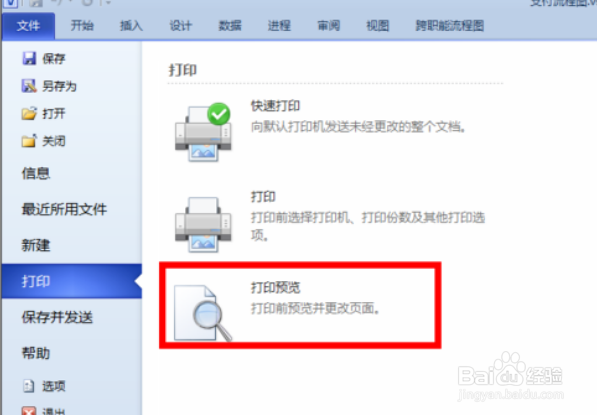The height and width of the screenshot is (415, 597).
Task: Choose 新建 (New) in the sidebar
Action: (36, 245)
